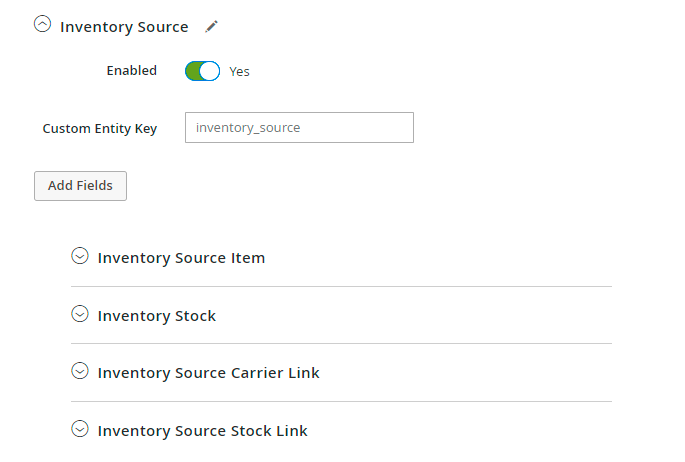
Task: Expand the Inventory Source Stock Link title
Action: 202,431
